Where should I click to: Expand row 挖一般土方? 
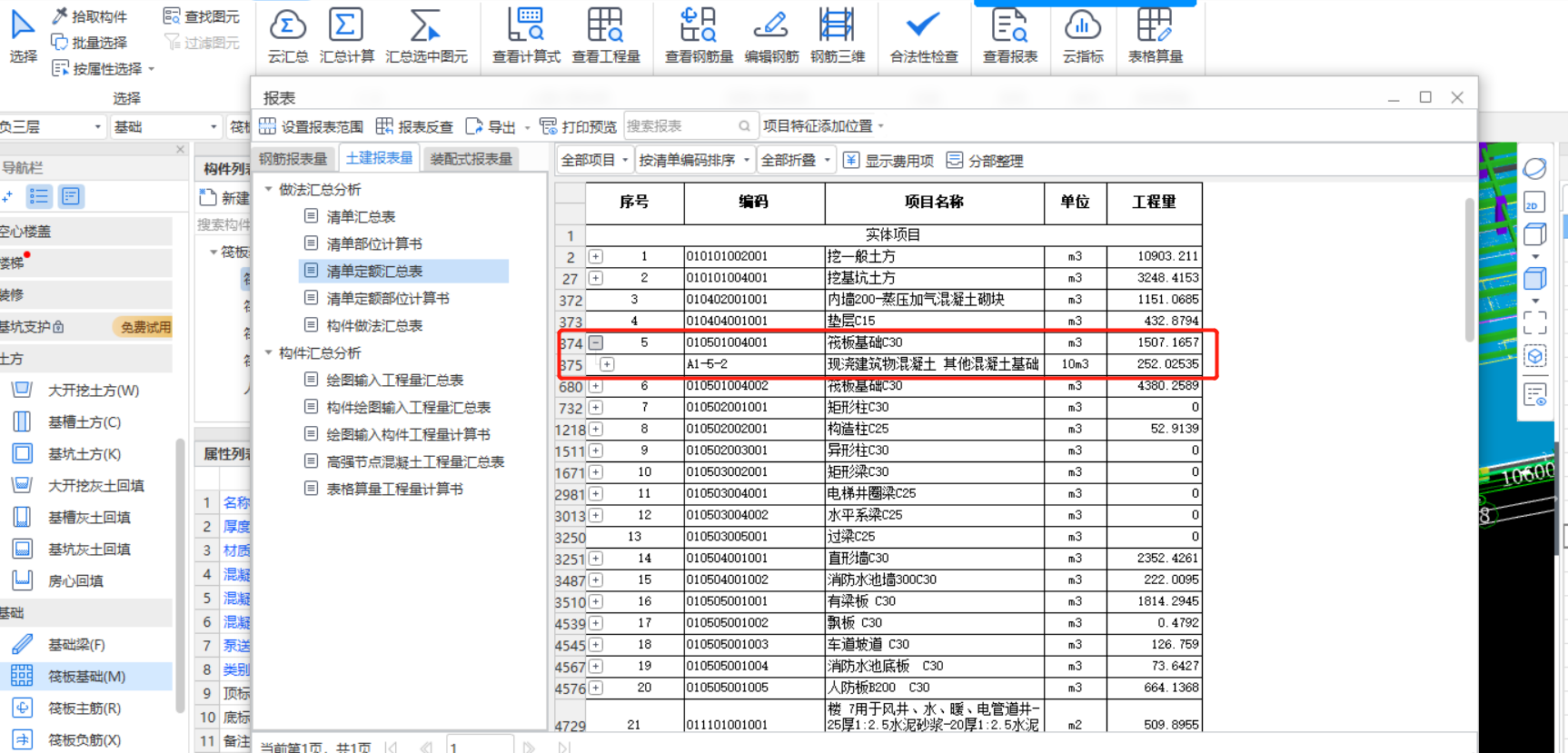click(595, 256)
